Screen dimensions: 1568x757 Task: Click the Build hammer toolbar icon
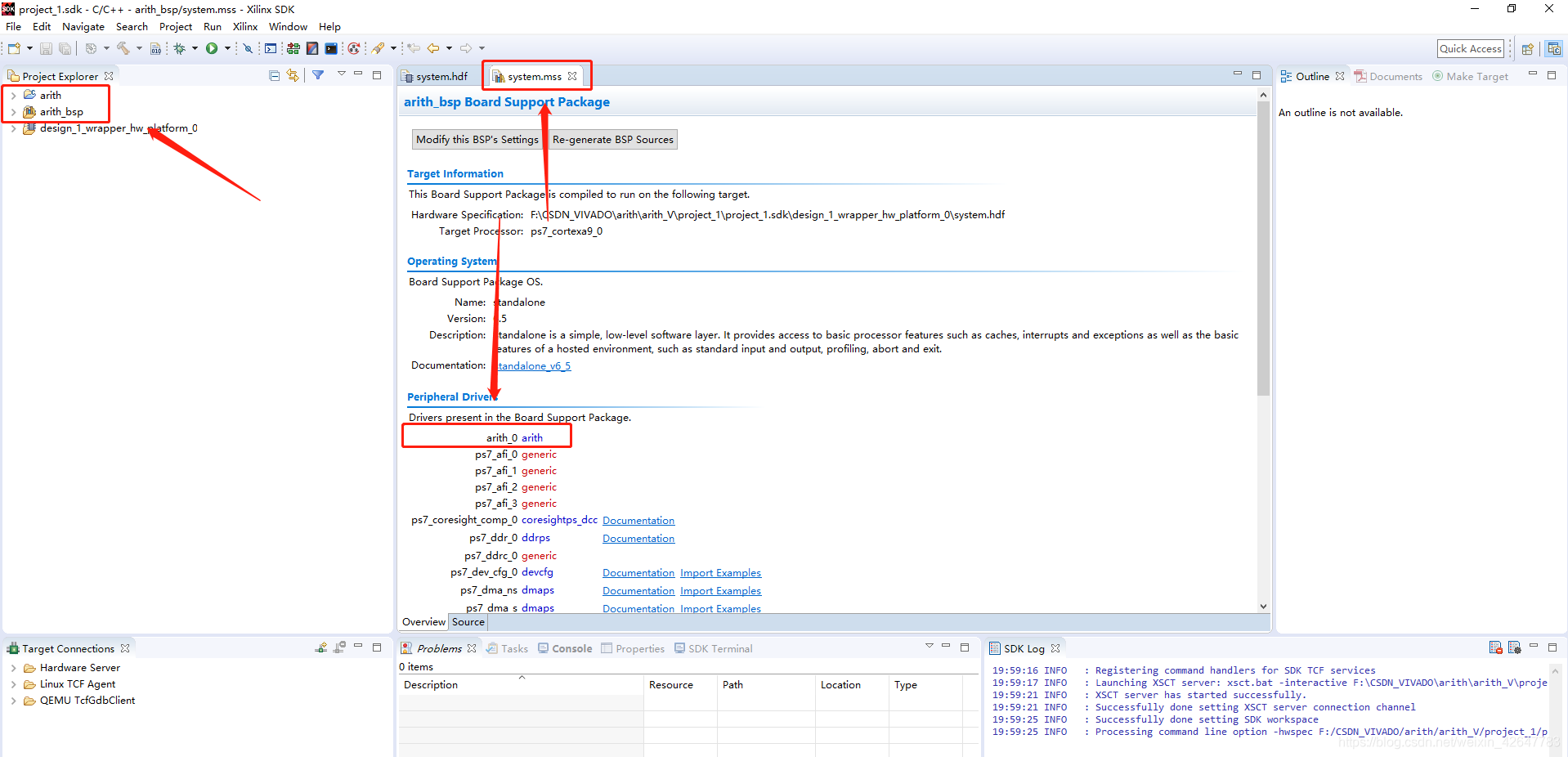tap(123, 48)
